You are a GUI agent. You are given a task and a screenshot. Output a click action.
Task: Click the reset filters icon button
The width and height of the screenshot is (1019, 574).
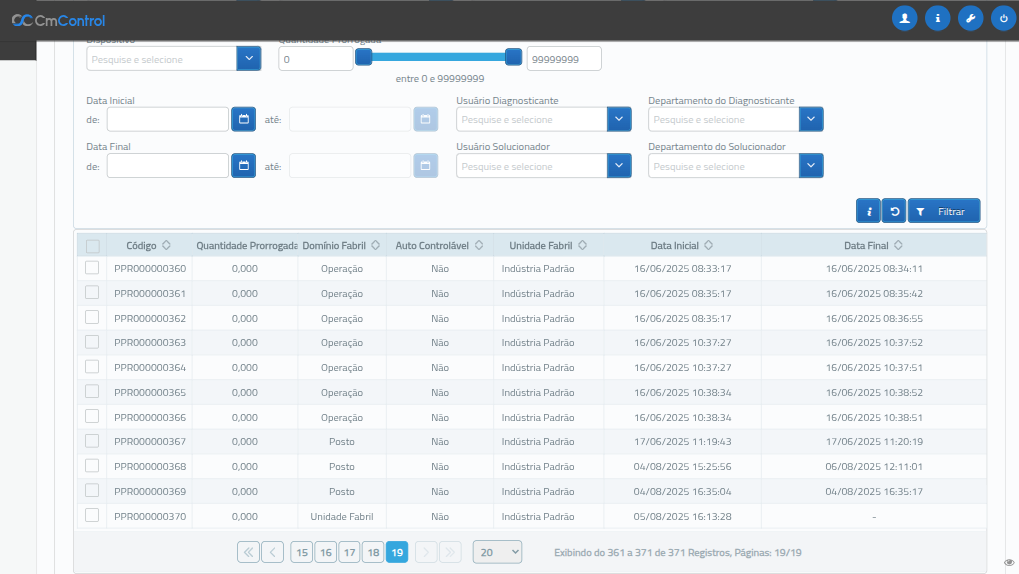(894, 211)
